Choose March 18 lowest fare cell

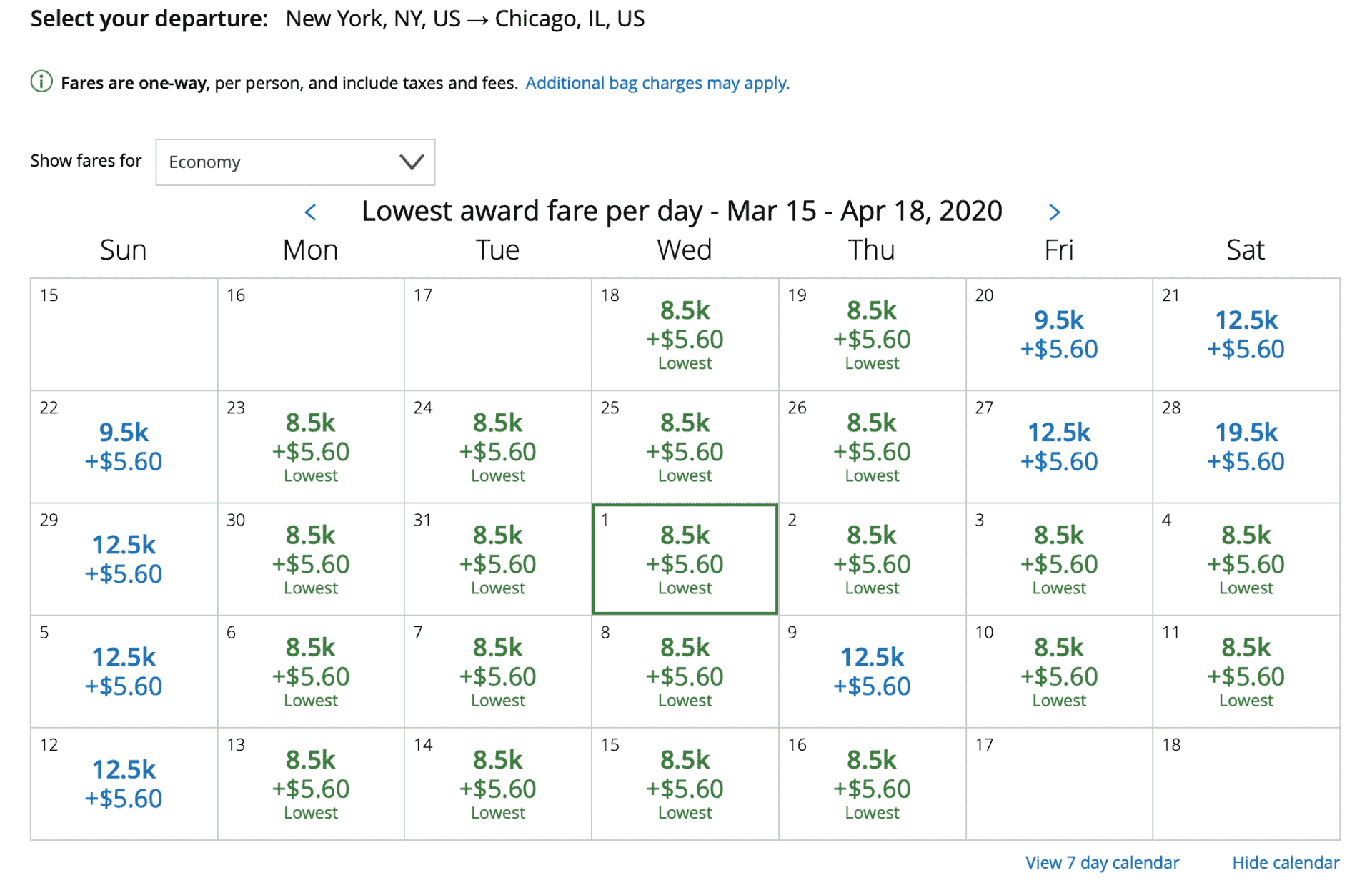[685, 335]
